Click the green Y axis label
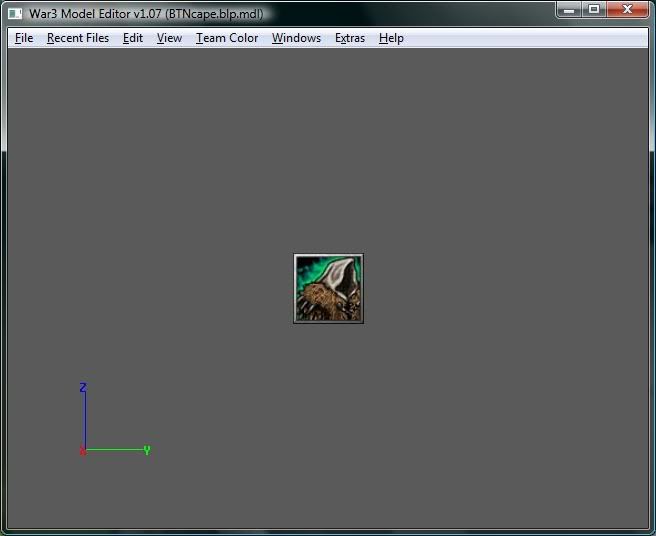This screenshot has height=536, width=656. coord(147,450)
